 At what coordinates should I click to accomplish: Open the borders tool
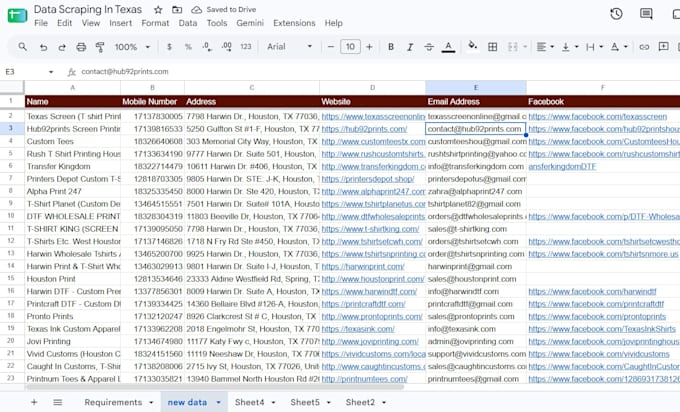pyautogui.click(x=493, y=47)
